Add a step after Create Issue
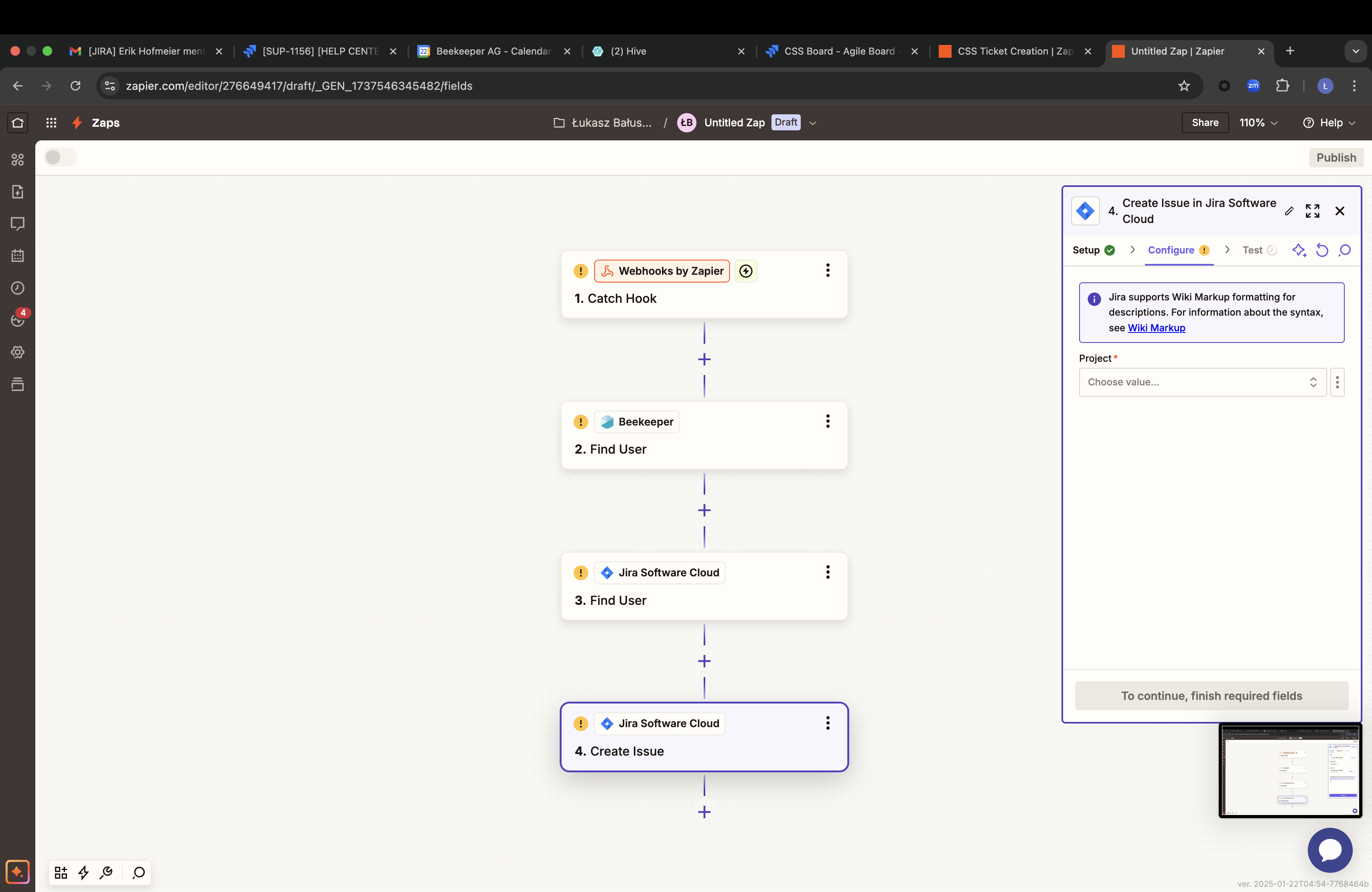1372x892 pixels. [x=704, y=813]
